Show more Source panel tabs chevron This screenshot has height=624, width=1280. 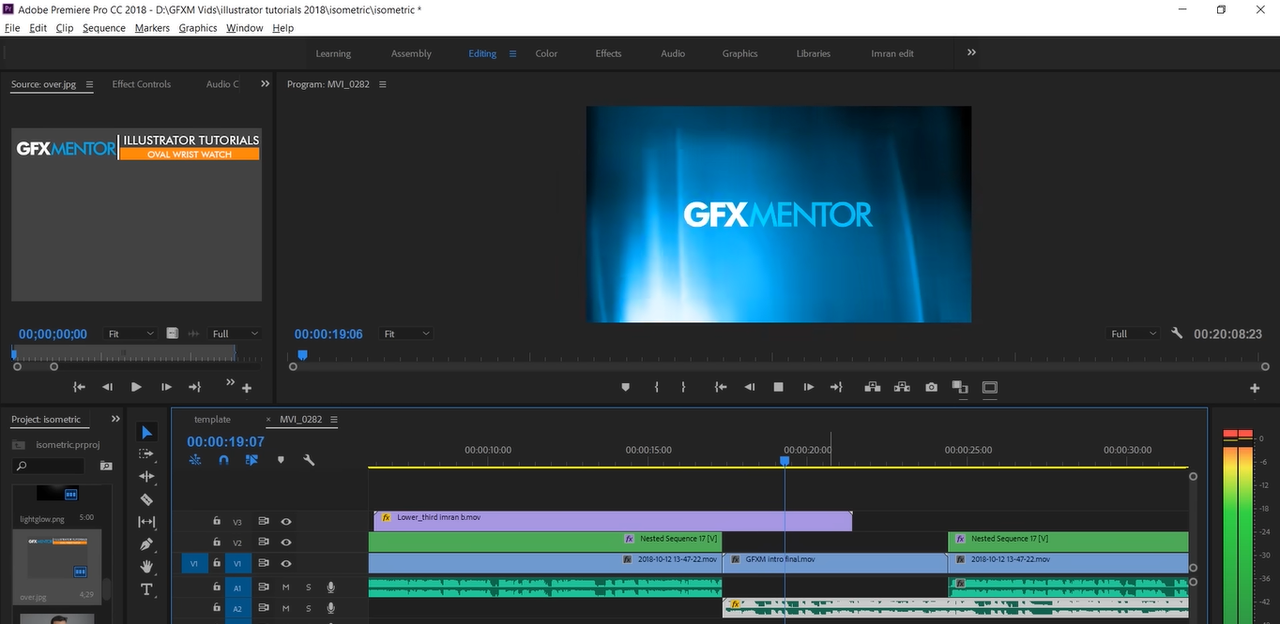tap(265, 84)
